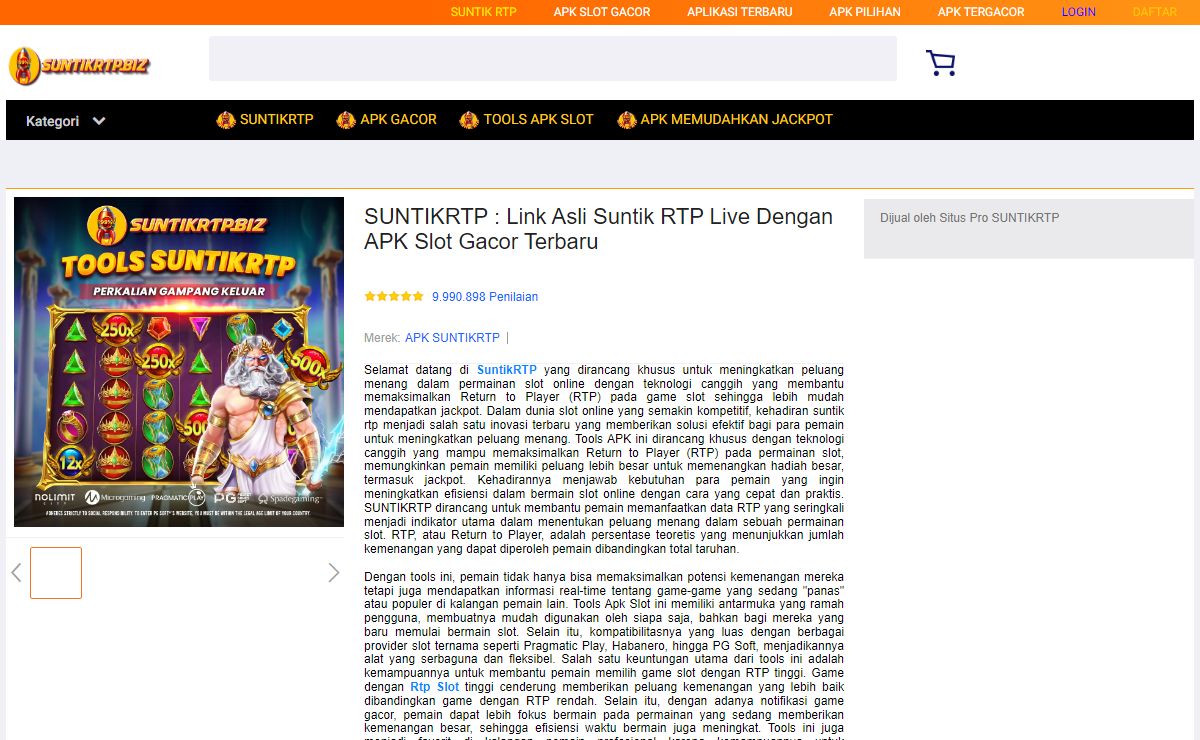Click the LOGIN link
Viewport: 1200px width, 740px height.
tap(1079, 12)
